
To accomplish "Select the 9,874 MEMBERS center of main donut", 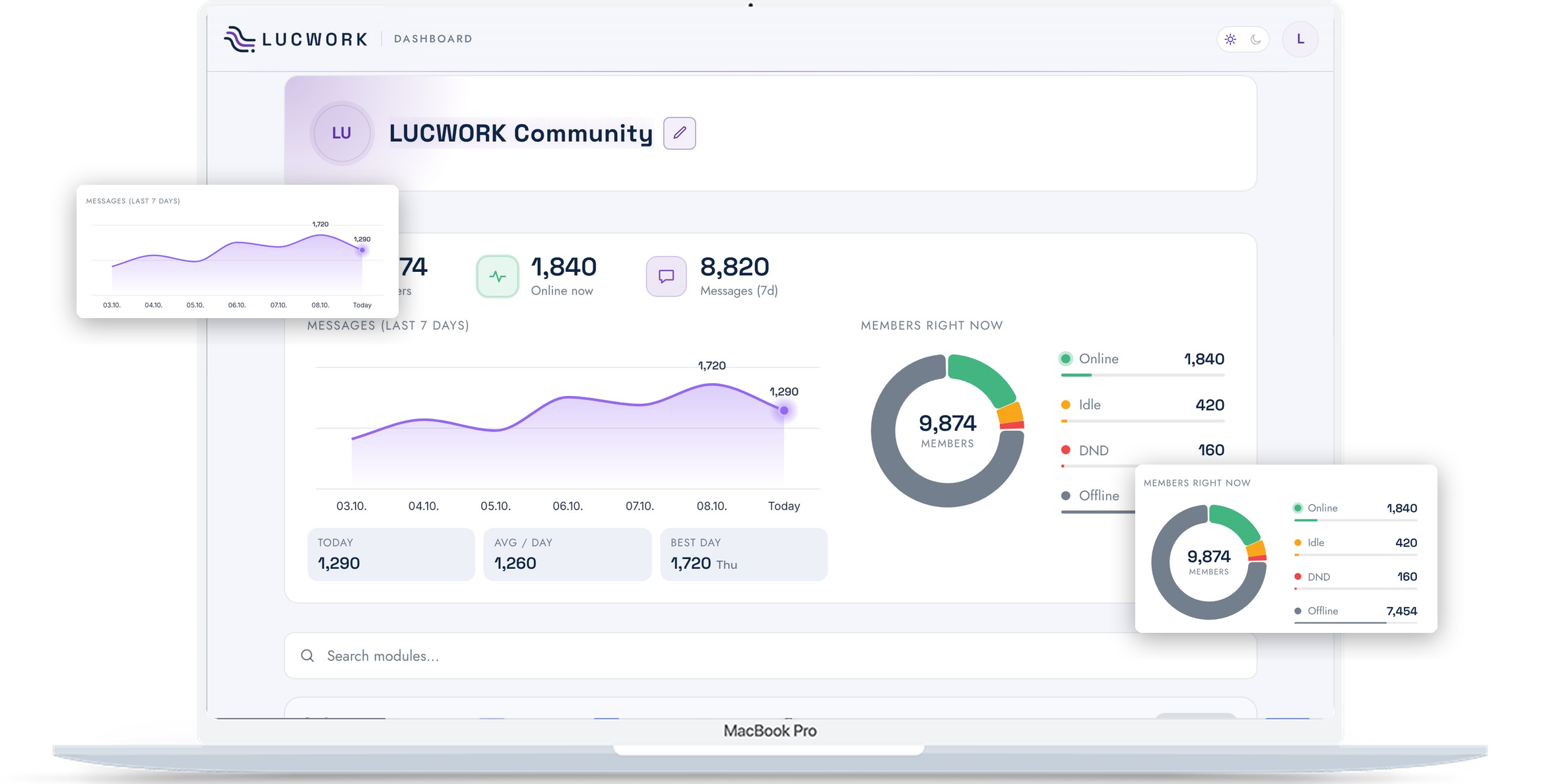I will (x=947, y=430).
